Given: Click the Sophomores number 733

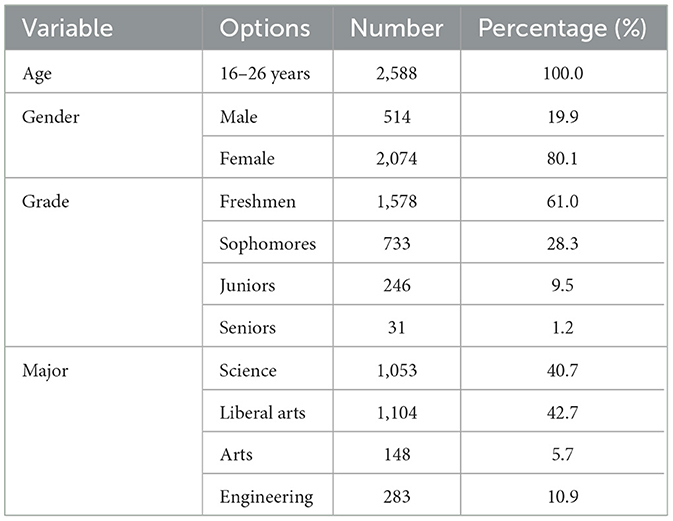Looking at the screenshot, I should pyautogui.click(x=397, y=244).
